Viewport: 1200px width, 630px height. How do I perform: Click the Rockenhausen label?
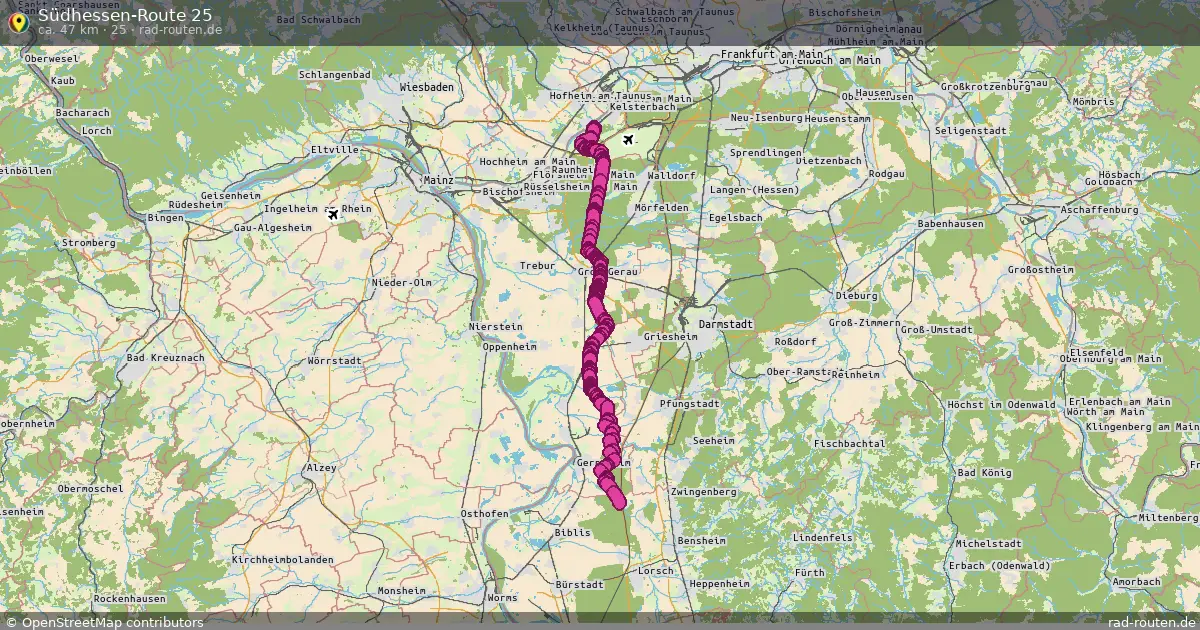(129, 598)
